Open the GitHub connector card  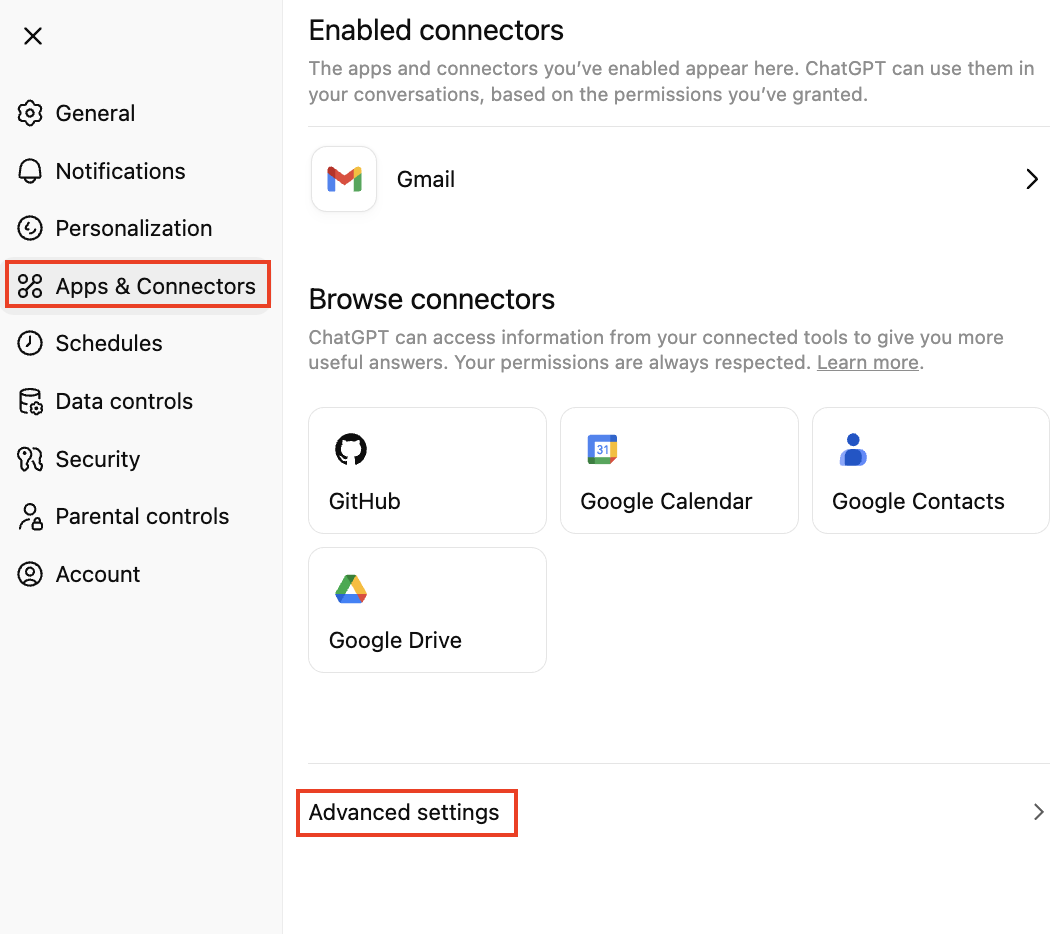click(x=427, y=470)
